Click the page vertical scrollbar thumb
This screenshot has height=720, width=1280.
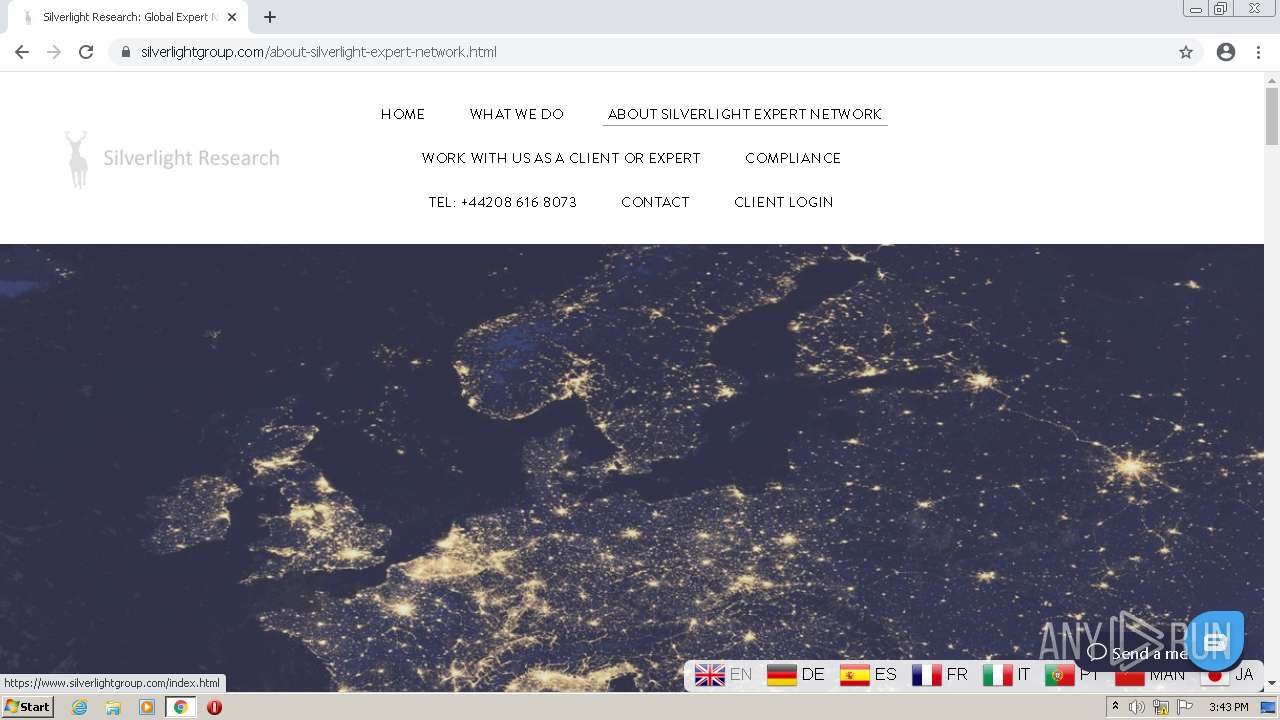1272,115
